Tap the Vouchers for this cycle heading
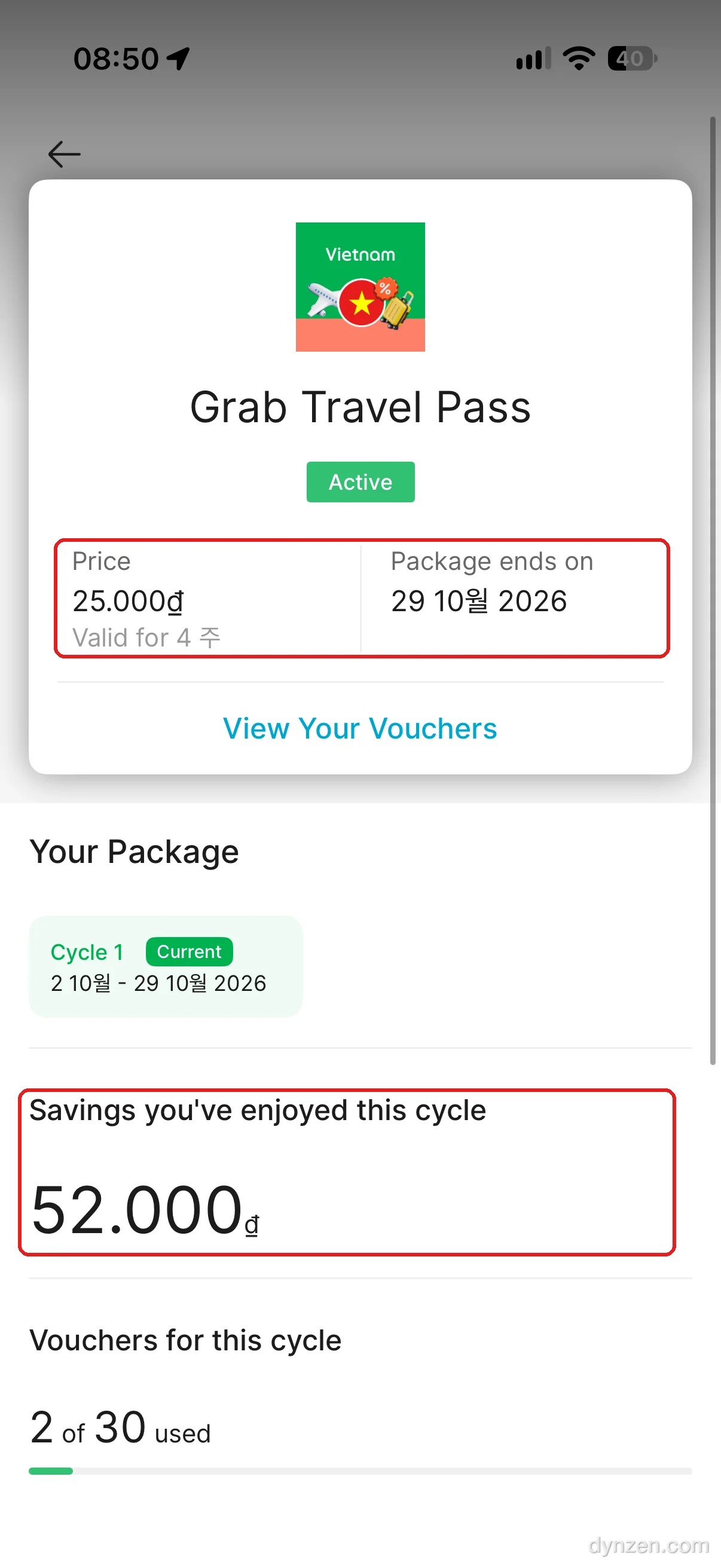The height and width of the screenshot is (1568, 721). pyautogui.click(x=185, y=1340)
